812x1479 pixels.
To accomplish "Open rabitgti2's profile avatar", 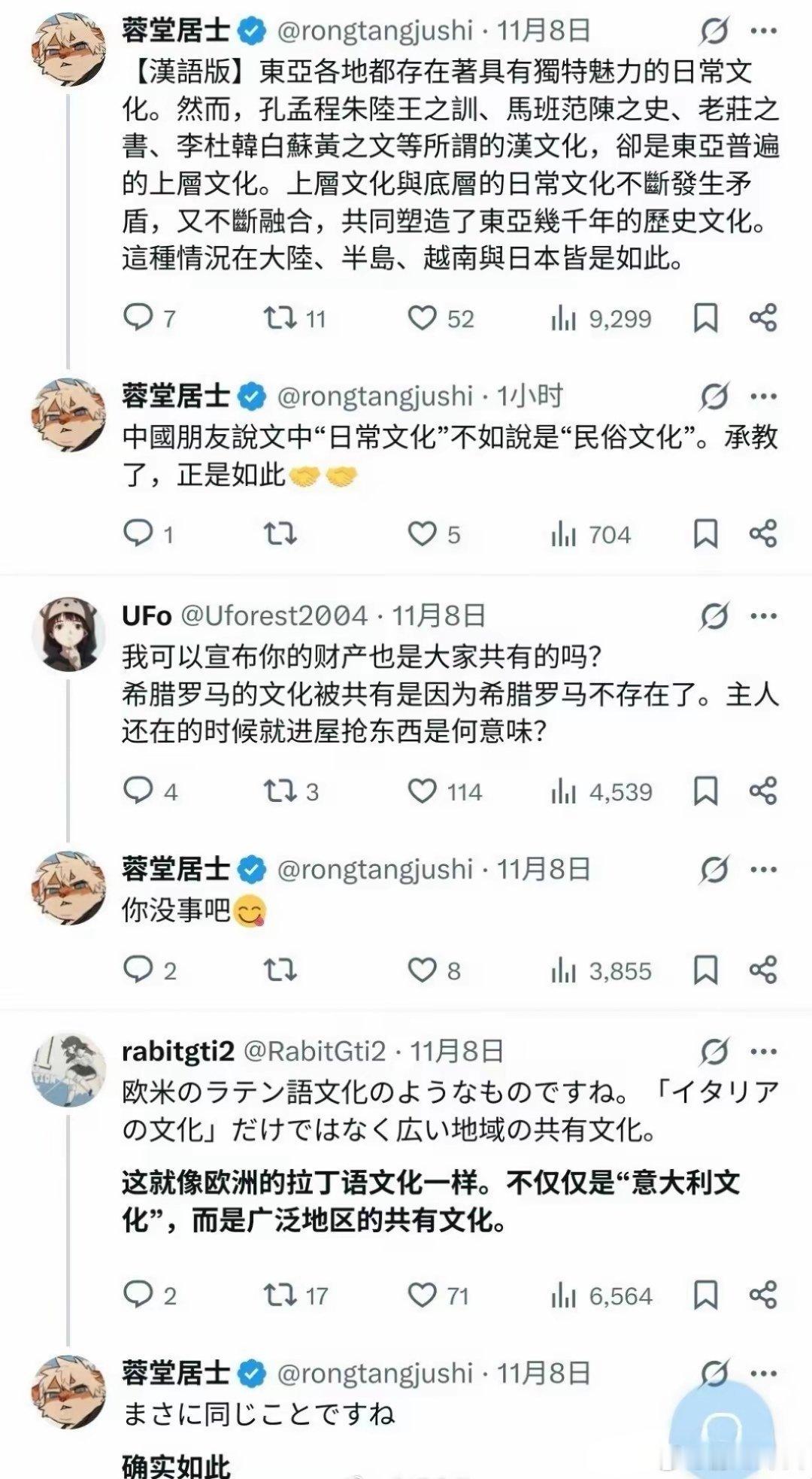I will (x=67, y=1069).
